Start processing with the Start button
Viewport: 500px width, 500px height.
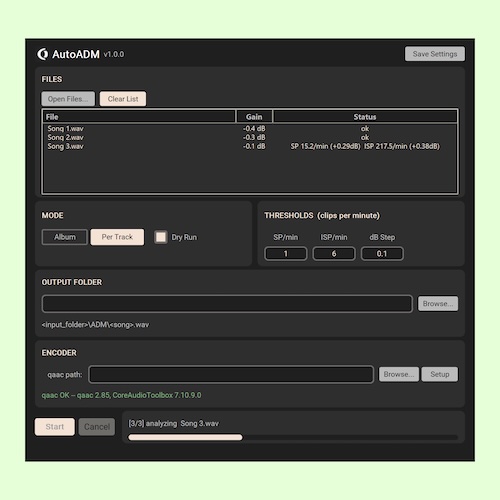tap(55, 427)
